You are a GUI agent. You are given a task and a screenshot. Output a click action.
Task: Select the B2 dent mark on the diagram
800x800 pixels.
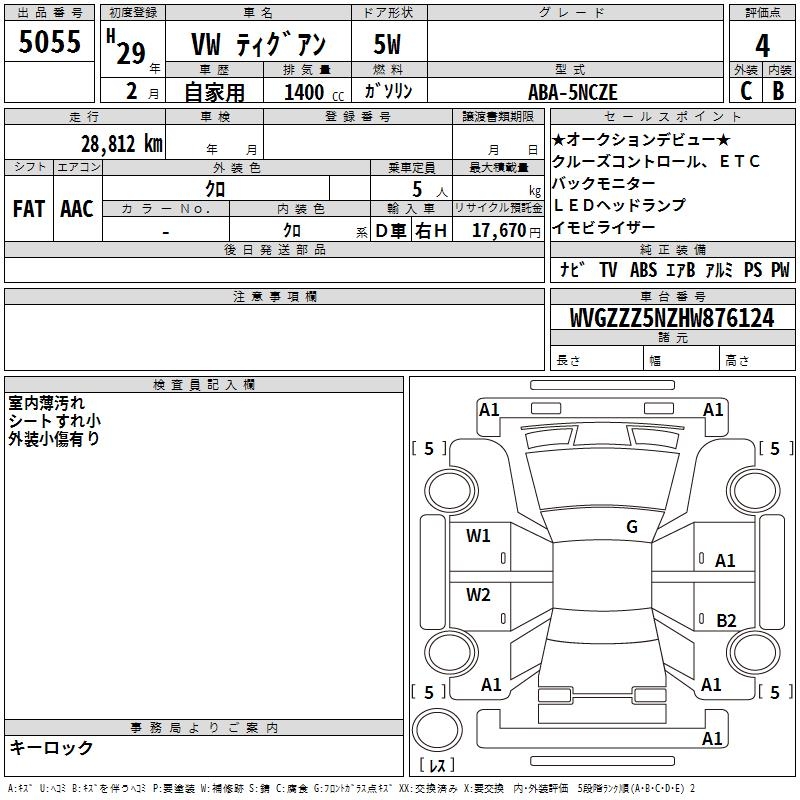[x=726, y=621]
